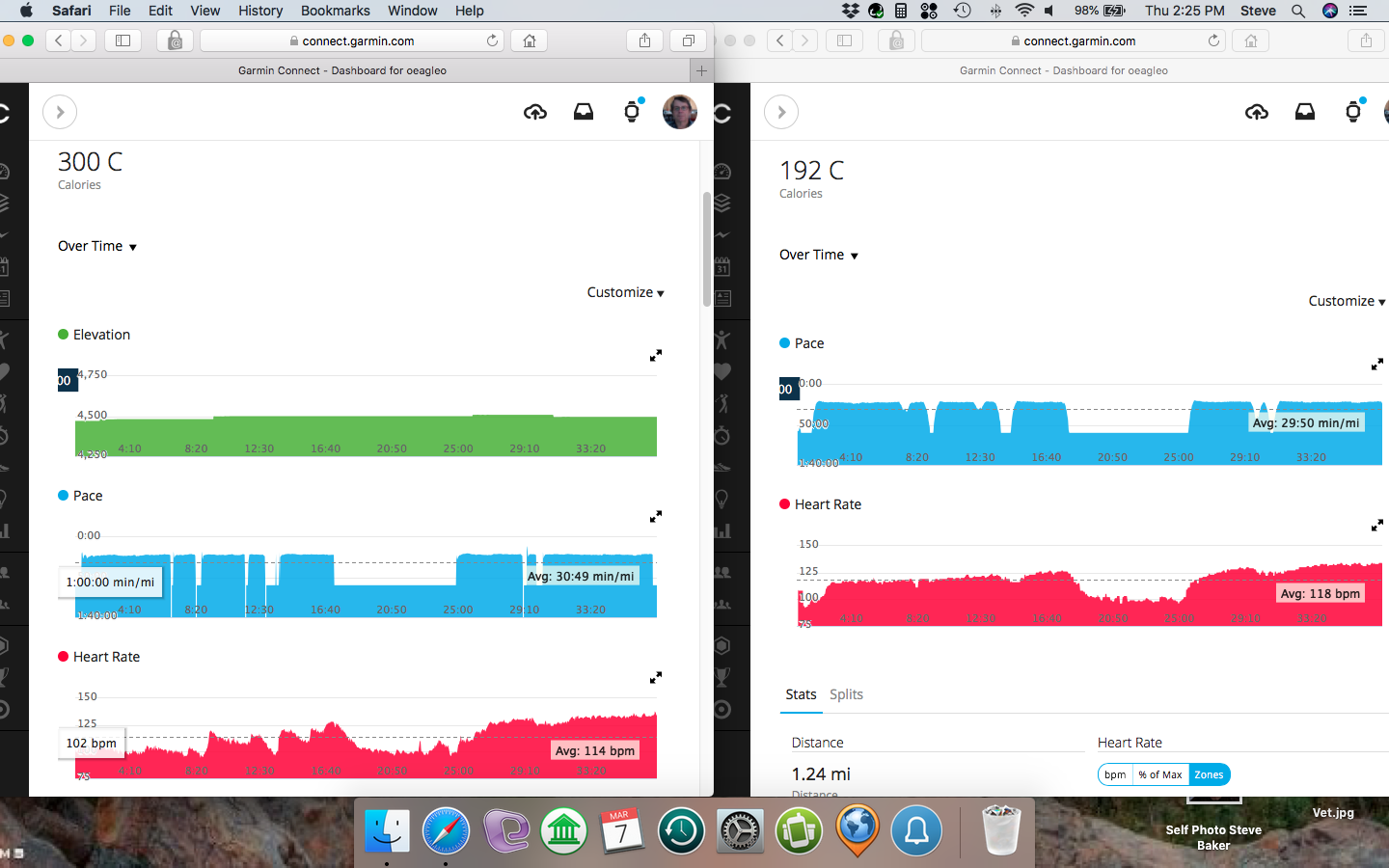Click right window address bar connect.garmin.com
The height and width of the screenshot is (868, 1389).
(1074, 41)
